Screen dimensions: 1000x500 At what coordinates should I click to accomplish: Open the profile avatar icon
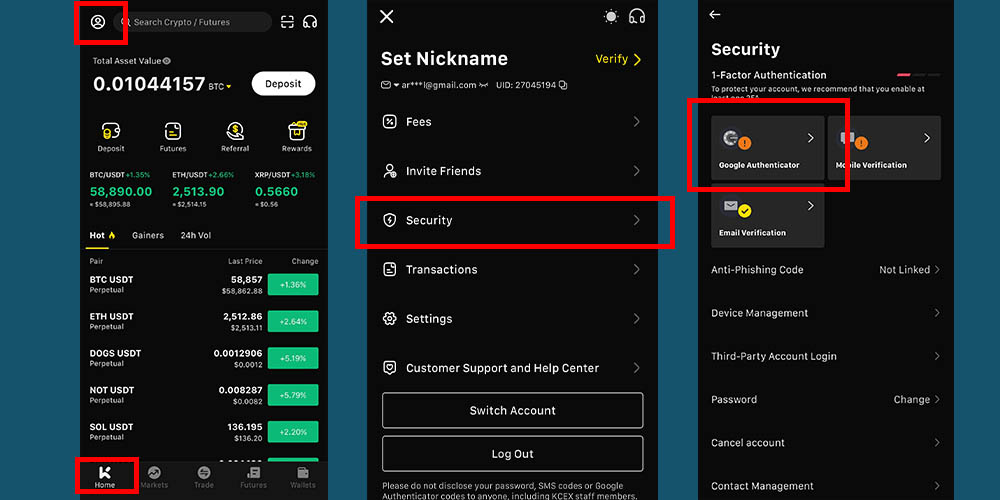(98, 22)
